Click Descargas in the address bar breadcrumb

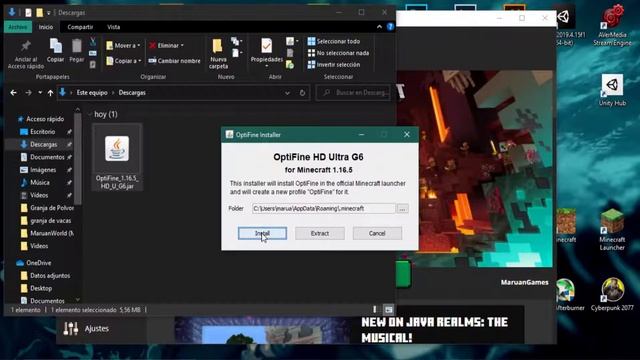tap(132, 93)
